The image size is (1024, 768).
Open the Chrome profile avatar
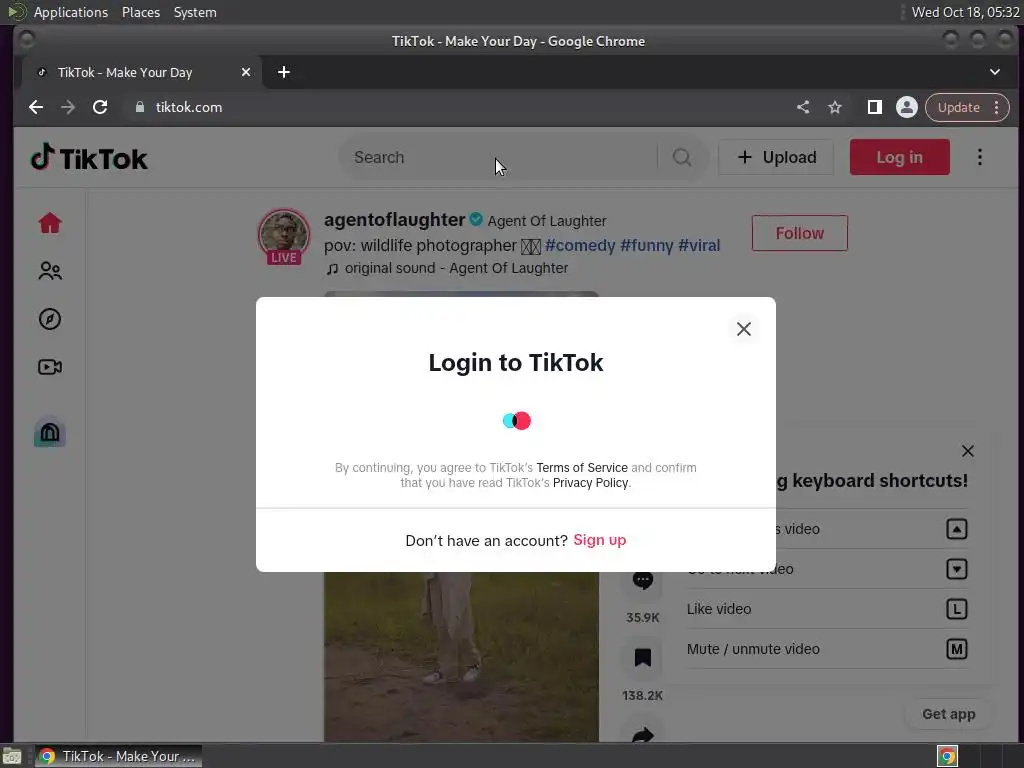pyautogui.click(x=906, y=107)
